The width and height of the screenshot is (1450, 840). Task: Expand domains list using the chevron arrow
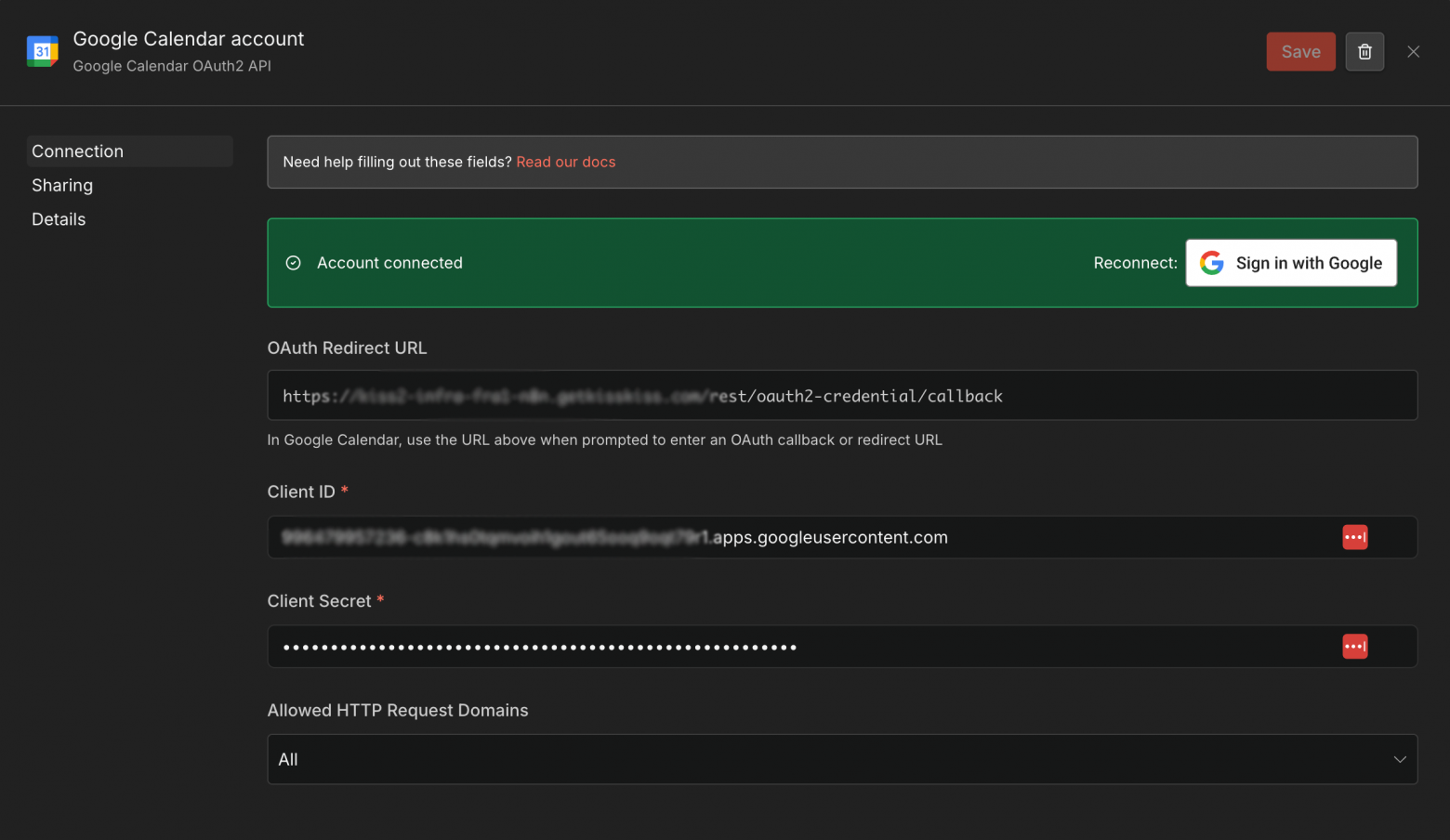tap(1399, 759)
